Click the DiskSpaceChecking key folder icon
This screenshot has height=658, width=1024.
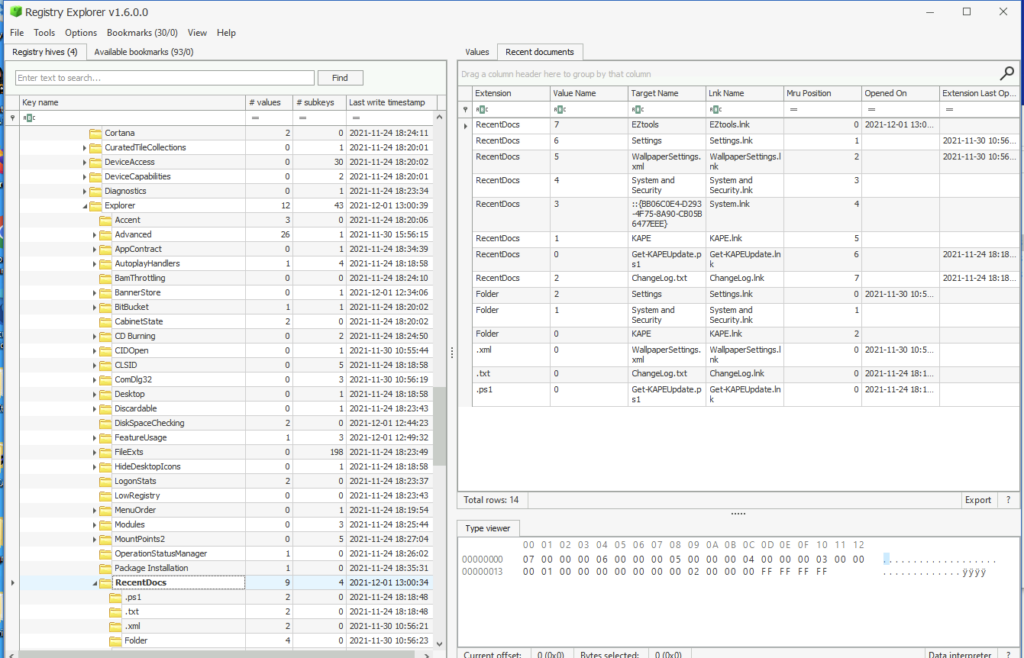tap(105, 423)
